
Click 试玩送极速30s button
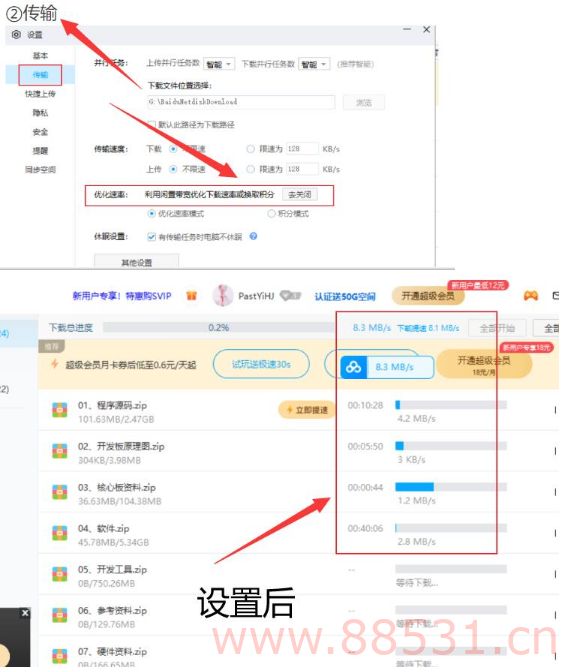pyautogui.click(x=261, y=364)
